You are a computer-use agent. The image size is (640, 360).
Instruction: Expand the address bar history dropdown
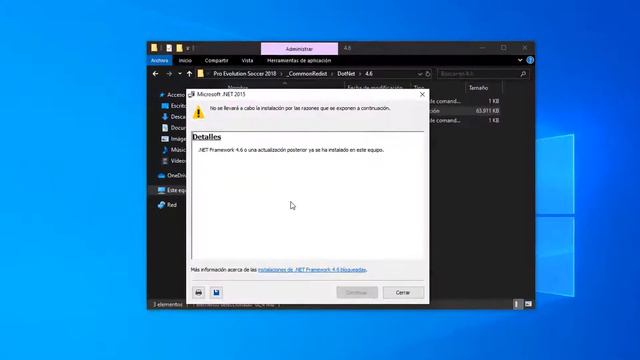click(420, 74)
